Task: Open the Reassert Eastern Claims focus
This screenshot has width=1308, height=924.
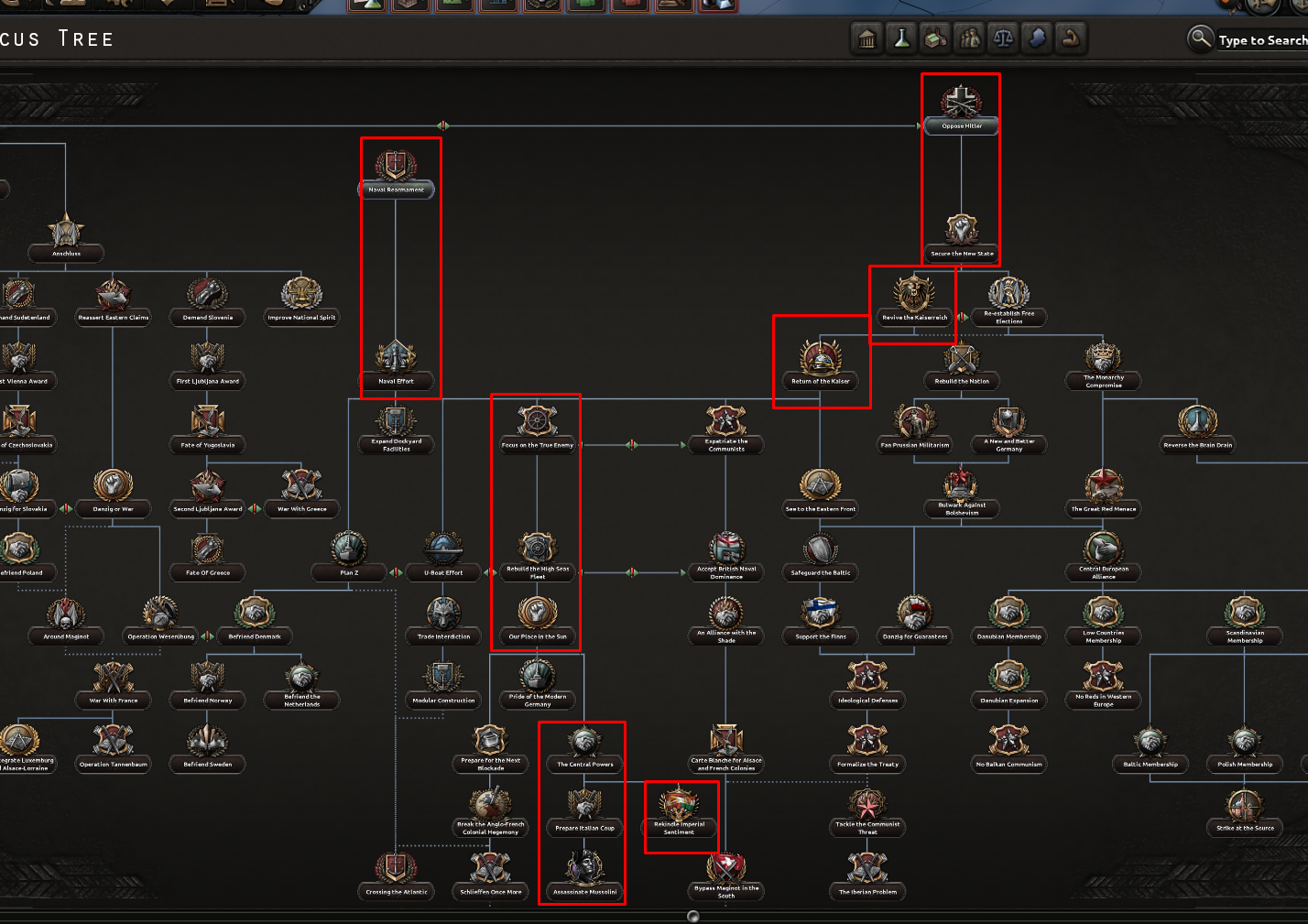Action: 114,301
